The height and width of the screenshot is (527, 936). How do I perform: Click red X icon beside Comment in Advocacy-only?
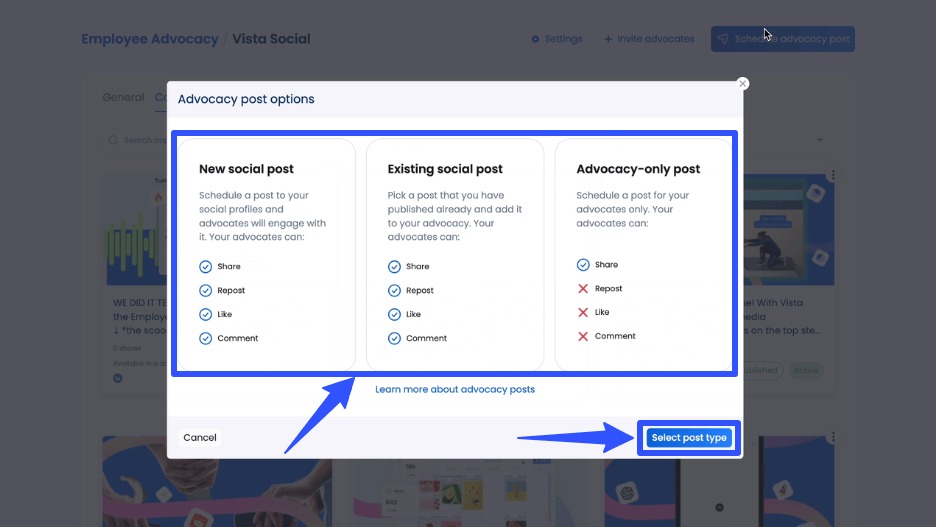583,337
